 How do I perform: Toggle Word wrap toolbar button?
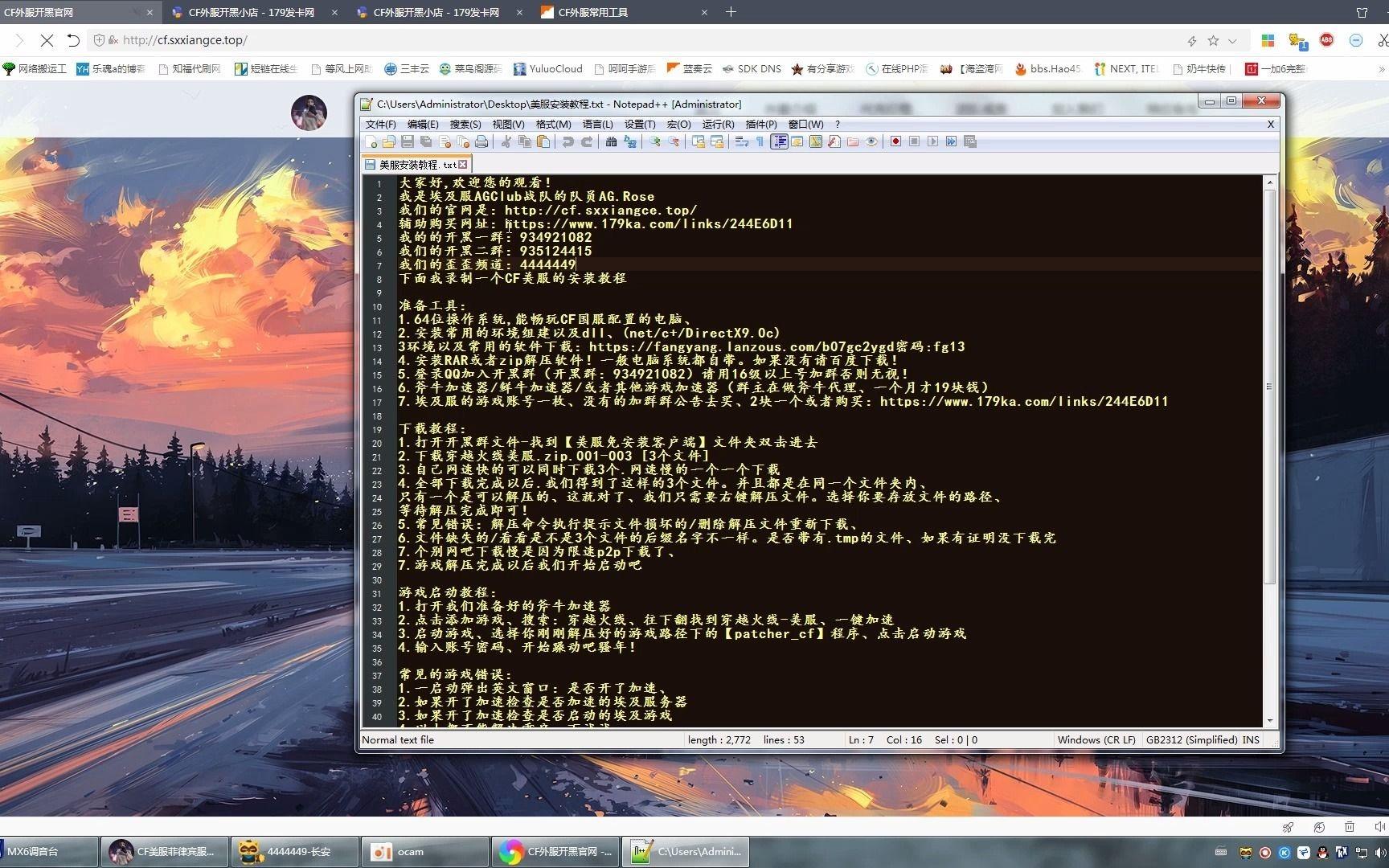[741, 141]
